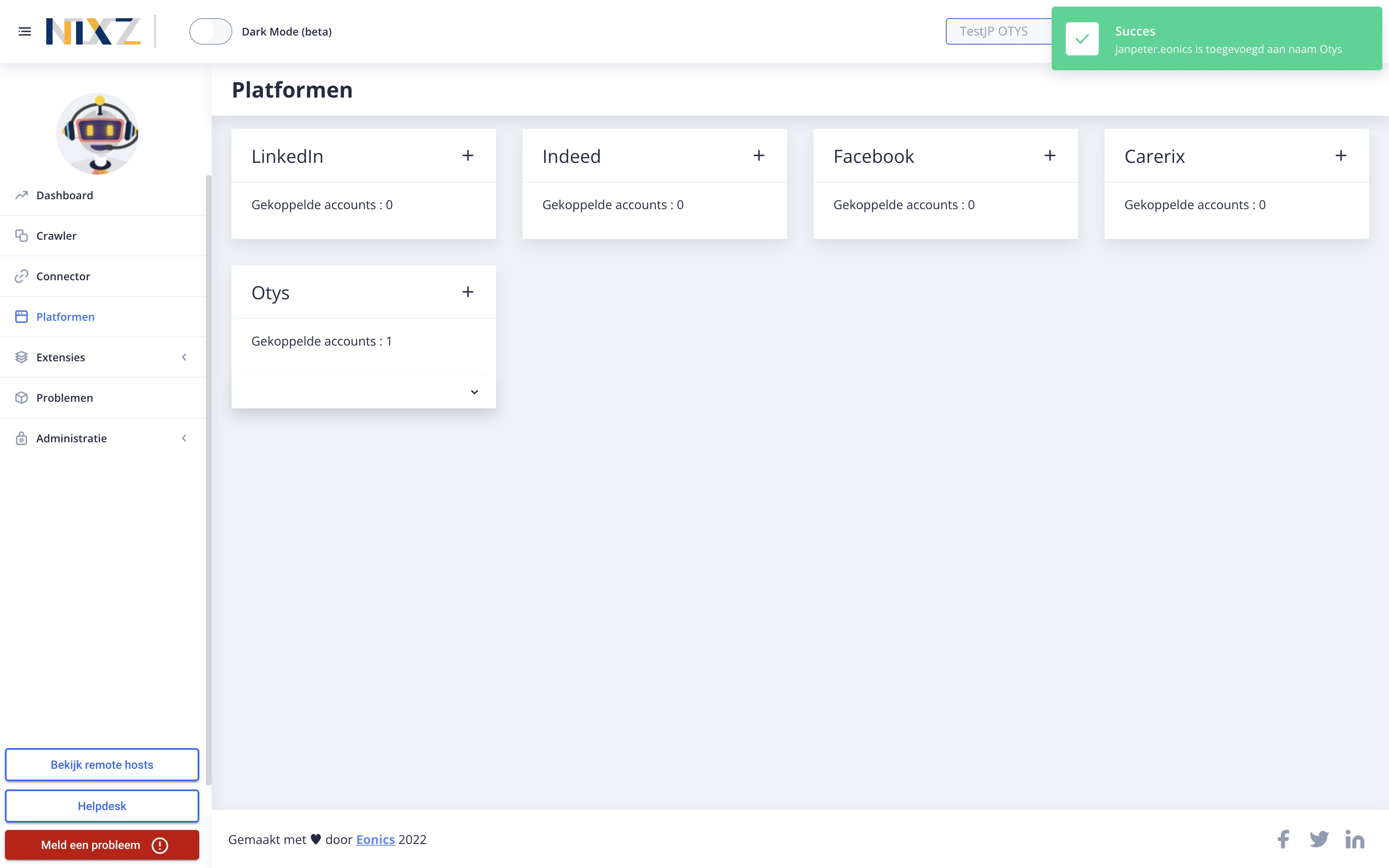Open the Problemen menu item

click(103, 398)
